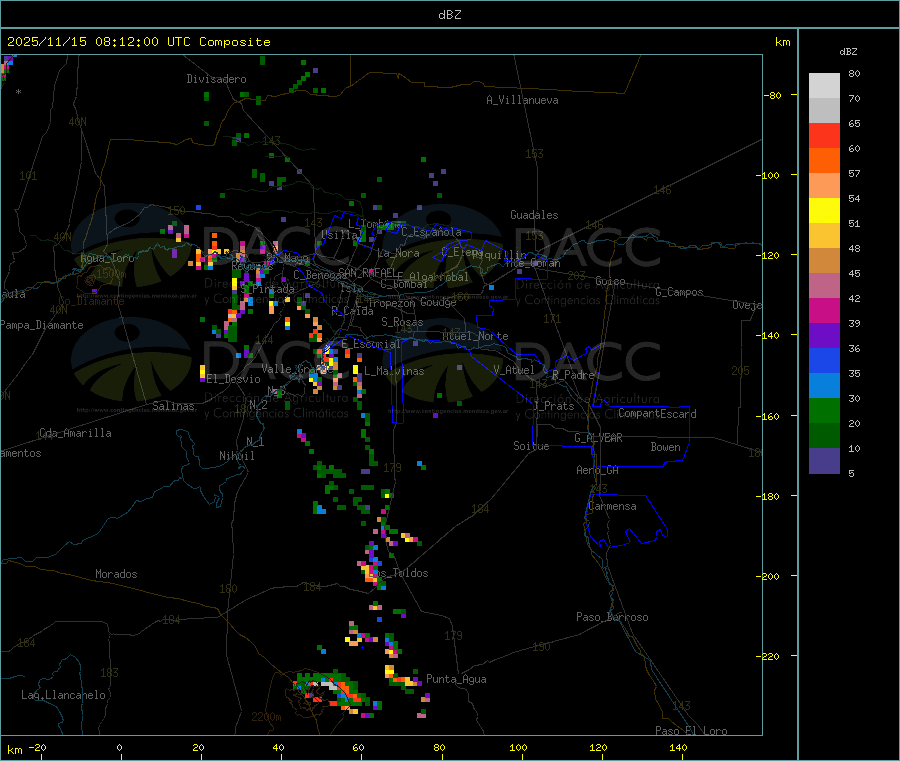900x761 pixels.
Task: Click the J_Prats location label
Action: [x=553, y=406]
